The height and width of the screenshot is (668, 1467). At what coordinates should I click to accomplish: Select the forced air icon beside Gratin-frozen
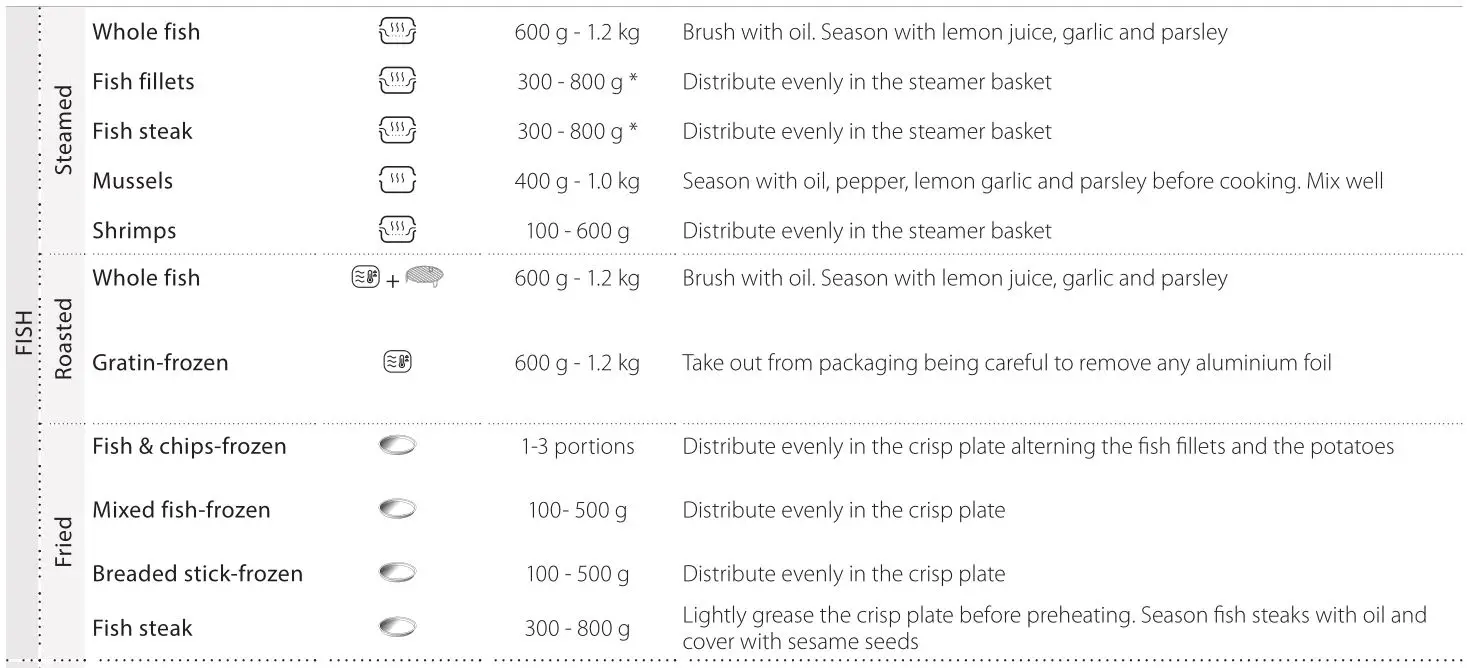[x=397, y=363]
